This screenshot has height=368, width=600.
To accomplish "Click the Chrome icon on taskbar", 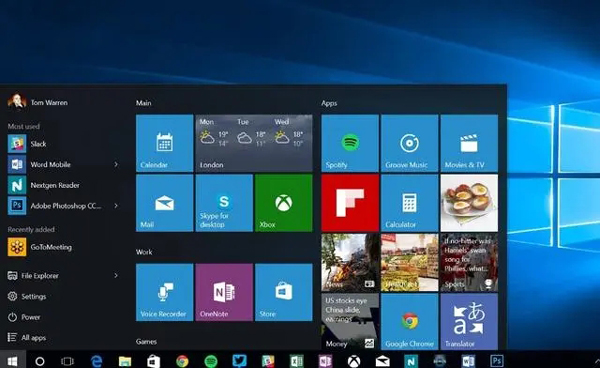I will [182, 361].
